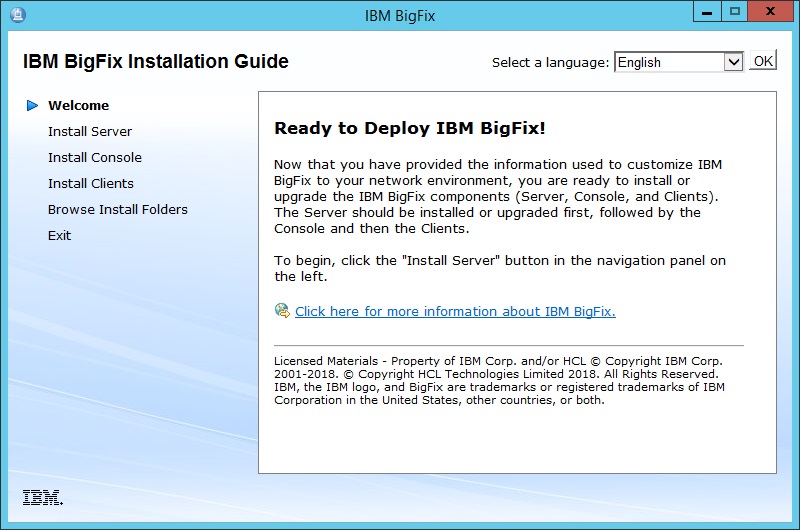The height and width of the screenshot is (530, 800).
Task: Minimize the IBM BigFix window
Action: pyautogui.click(x=705, y=12)
